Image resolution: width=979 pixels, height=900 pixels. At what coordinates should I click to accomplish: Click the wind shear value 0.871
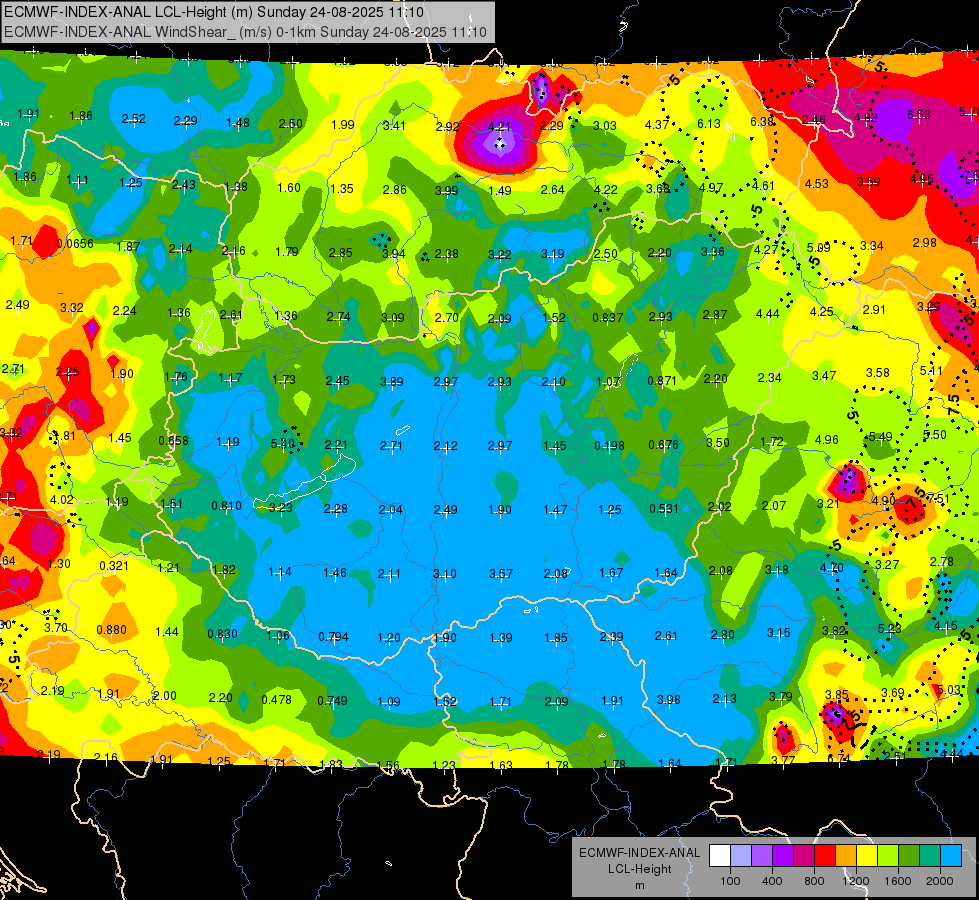pos(662,380)
